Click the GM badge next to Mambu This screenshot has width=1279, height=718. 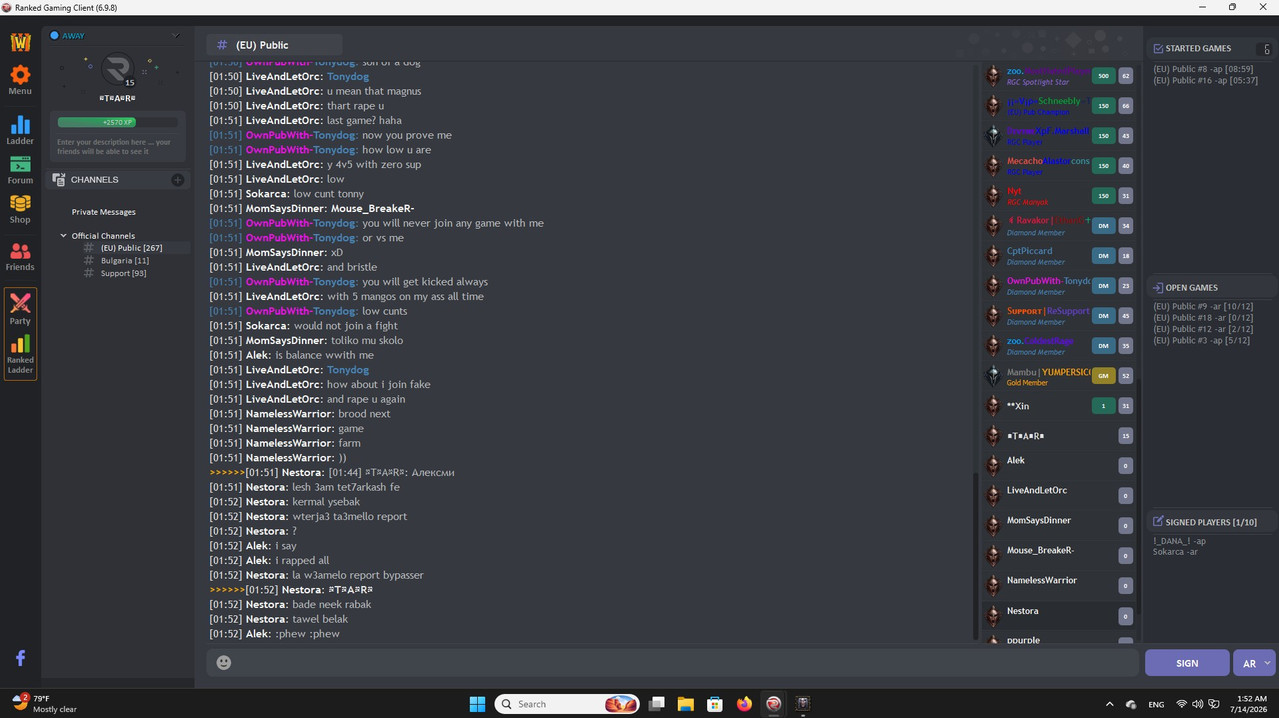pyautogui.click(x=1103, y=376)
